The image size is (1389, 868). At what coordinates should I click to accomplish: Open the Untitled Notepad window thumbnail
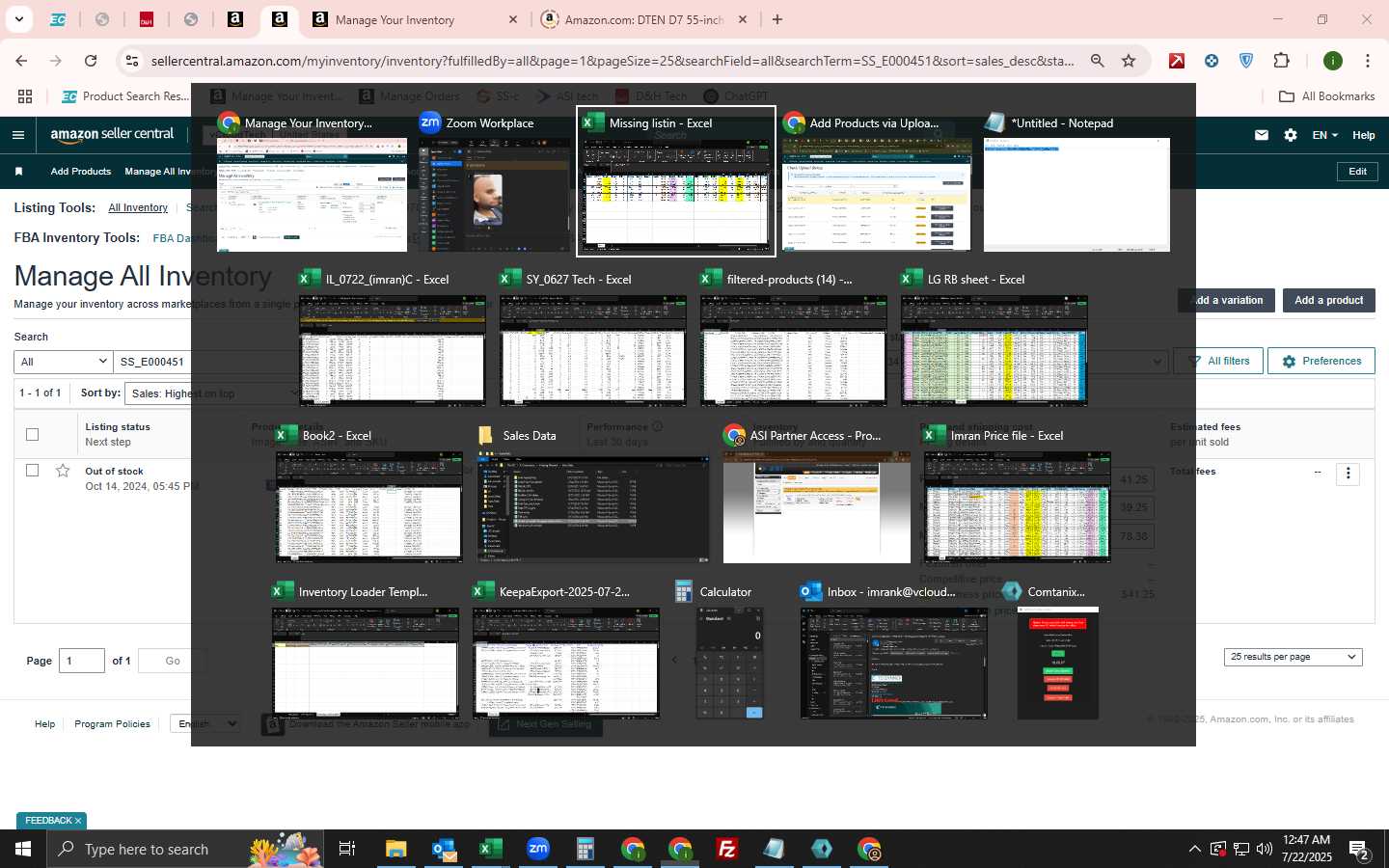coord(1076,181)
